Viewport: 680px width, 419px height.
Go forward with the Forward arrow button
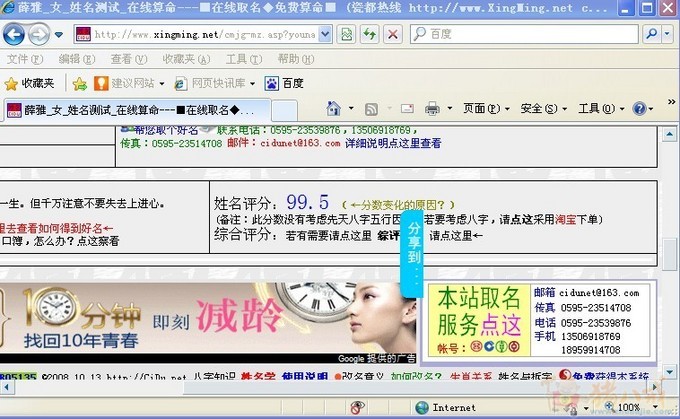tap(38, 34)
